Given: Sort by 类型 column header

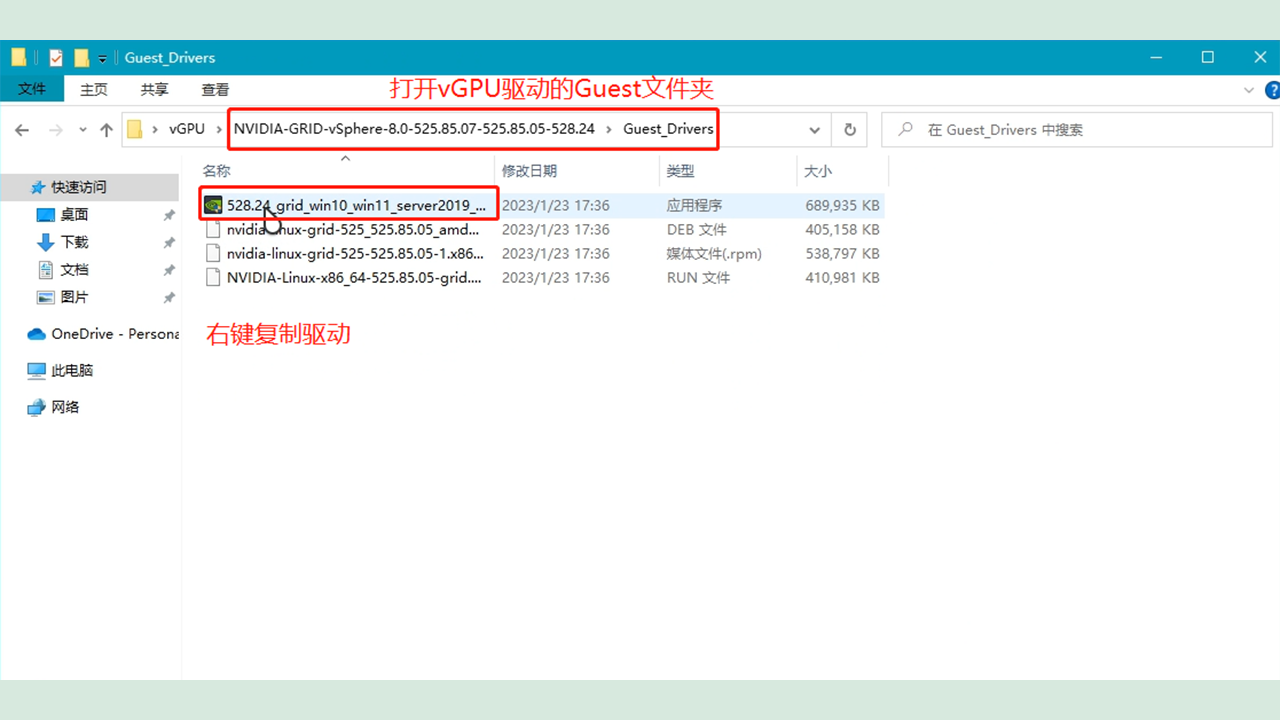Looking at the screenshot, I should point(680,171).
